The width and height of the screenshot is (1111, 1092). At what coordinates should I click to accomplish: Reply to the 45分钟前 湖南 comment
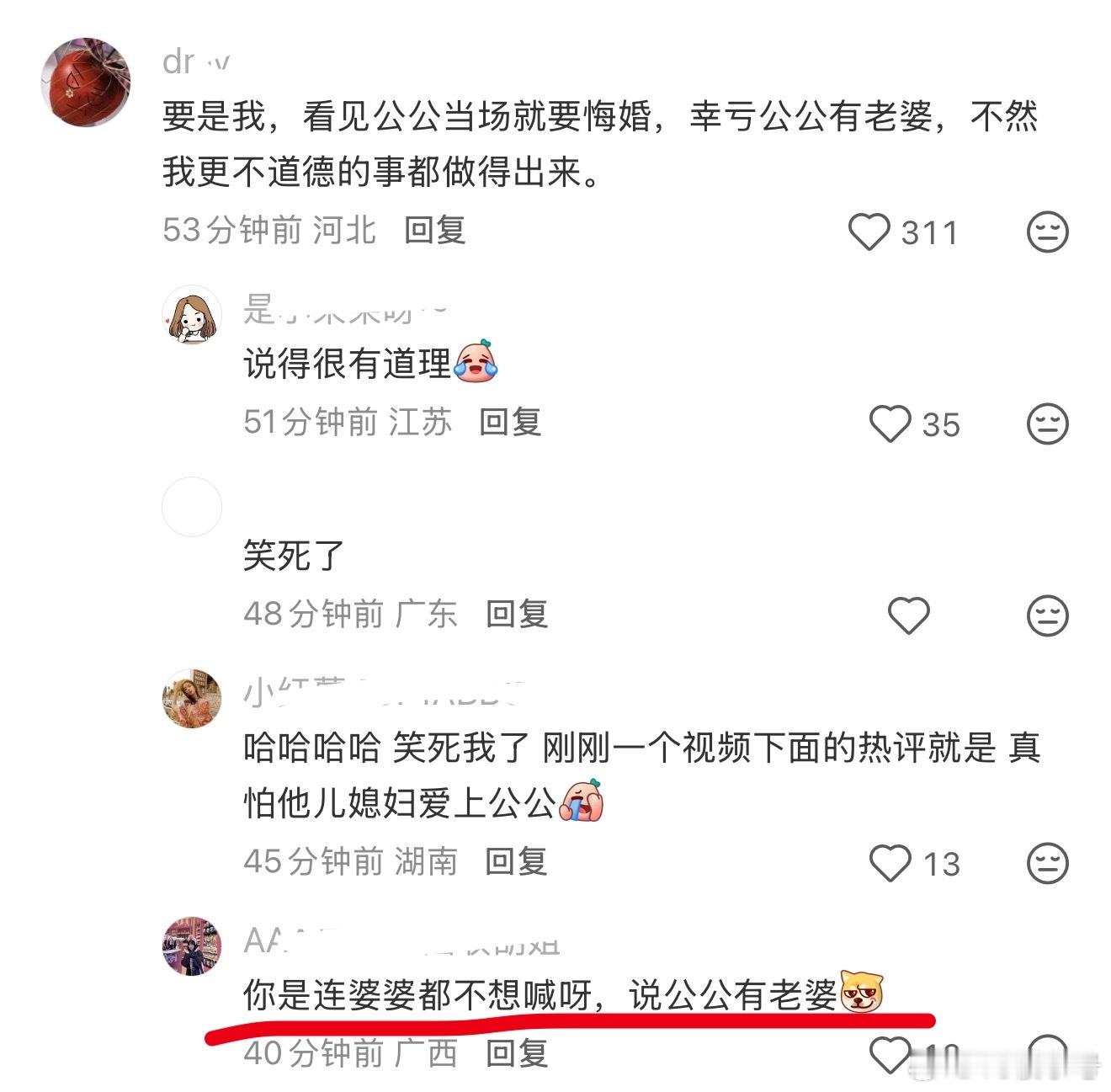517,861
